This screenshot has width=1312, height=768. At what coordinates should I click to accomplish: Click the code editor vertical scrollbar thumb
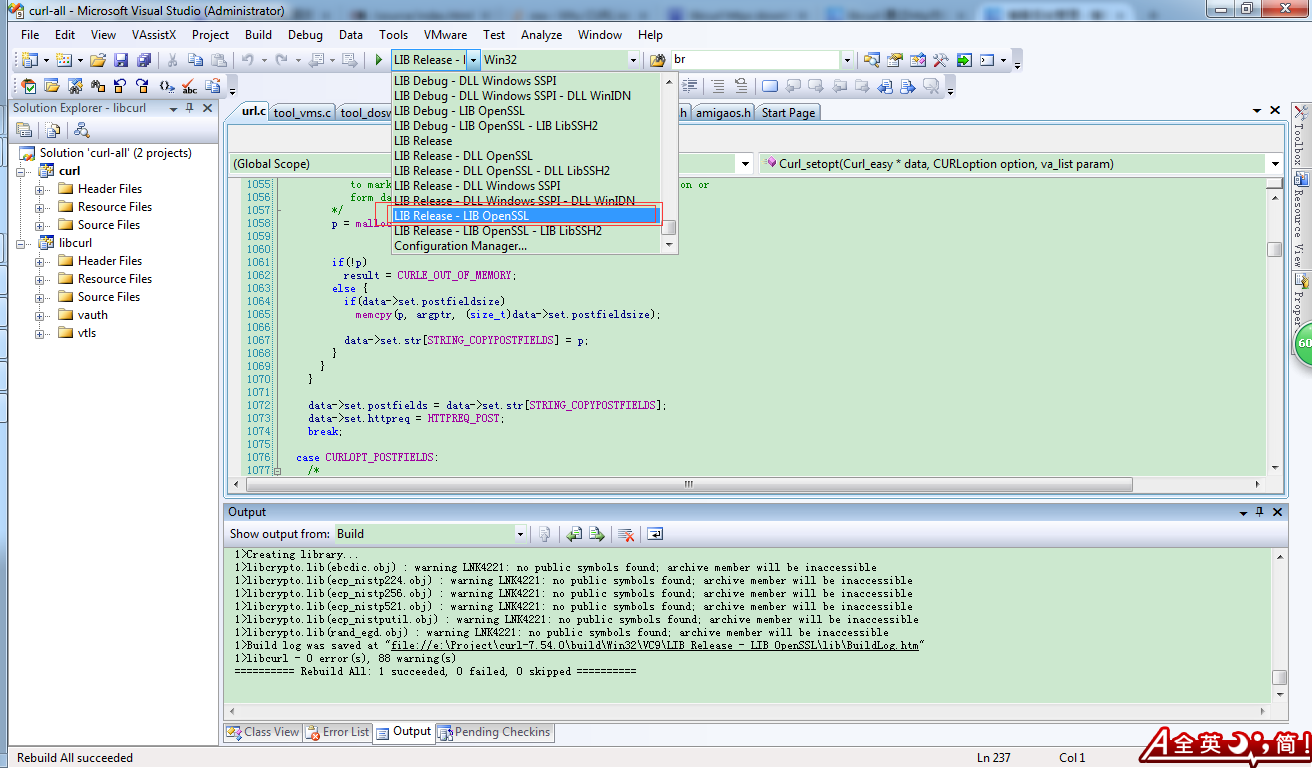point(1274,250)
